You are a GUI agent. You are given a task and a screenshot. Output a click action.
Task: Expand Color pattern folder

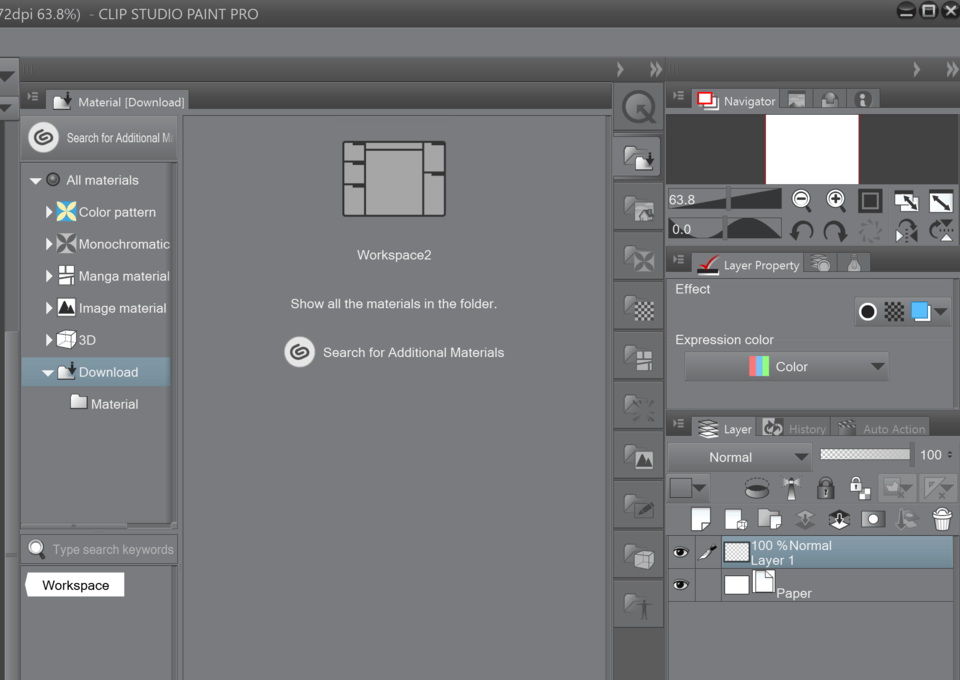pyautogui.click(x=49, y=212)
